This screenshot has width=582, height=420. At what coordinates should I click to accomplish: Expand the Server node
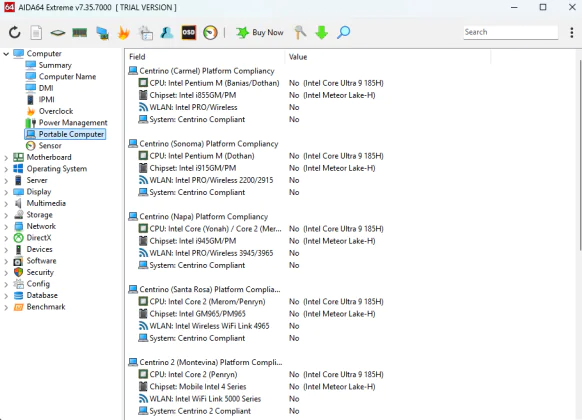(x=6, y=181)
